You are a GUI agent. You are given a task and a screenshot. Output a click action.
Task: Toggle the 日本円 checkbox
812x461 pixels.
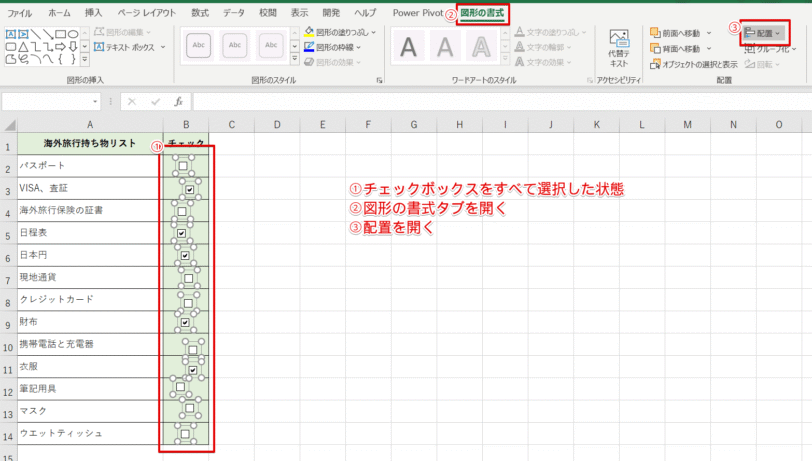(185, 255)
